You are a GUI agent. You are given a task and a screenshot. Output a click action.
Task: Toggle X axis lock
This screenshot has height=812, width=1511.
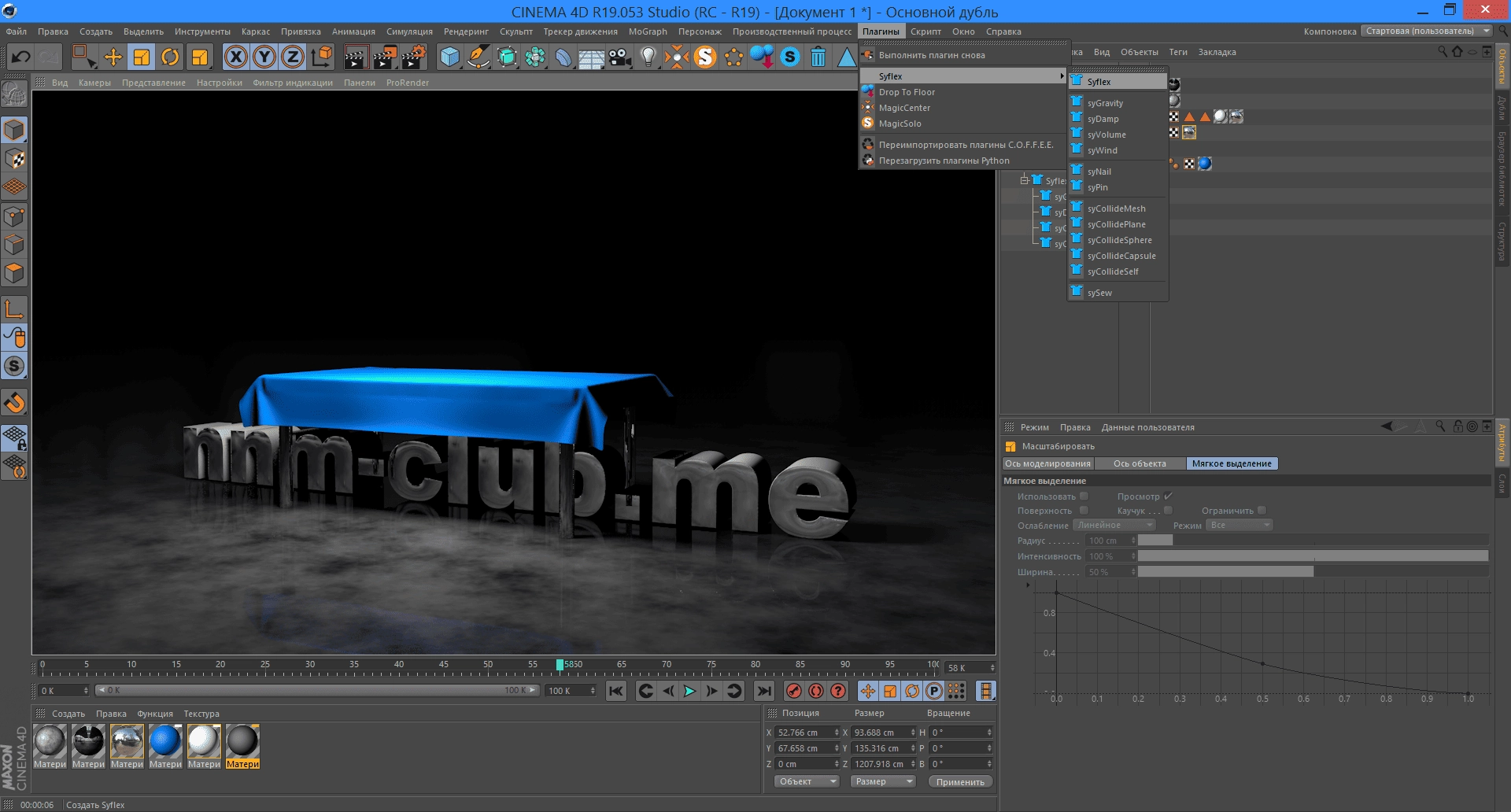click(x=236, y=57)
